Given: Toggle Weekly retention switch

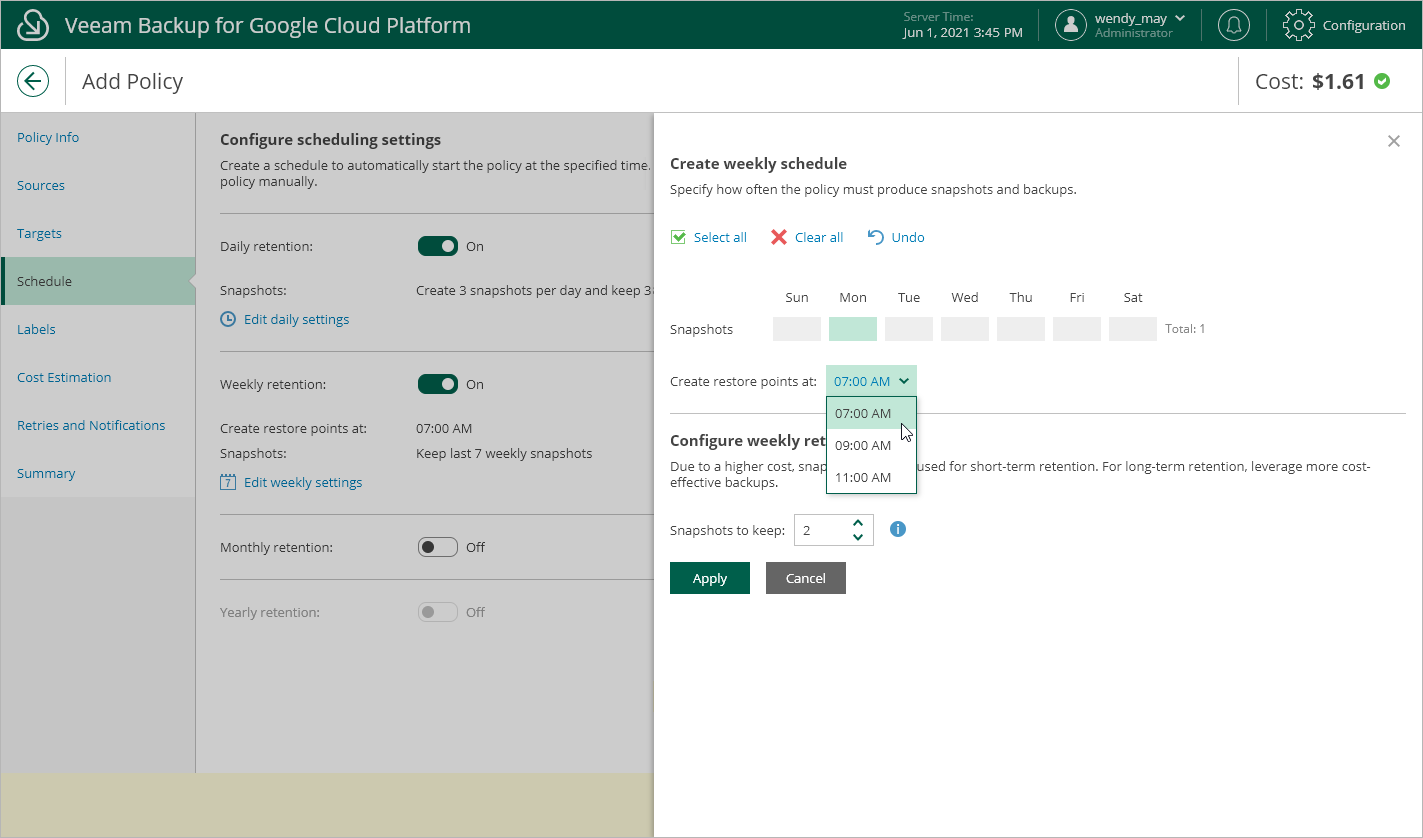Looking at the screenshot, I should (438, 384).
